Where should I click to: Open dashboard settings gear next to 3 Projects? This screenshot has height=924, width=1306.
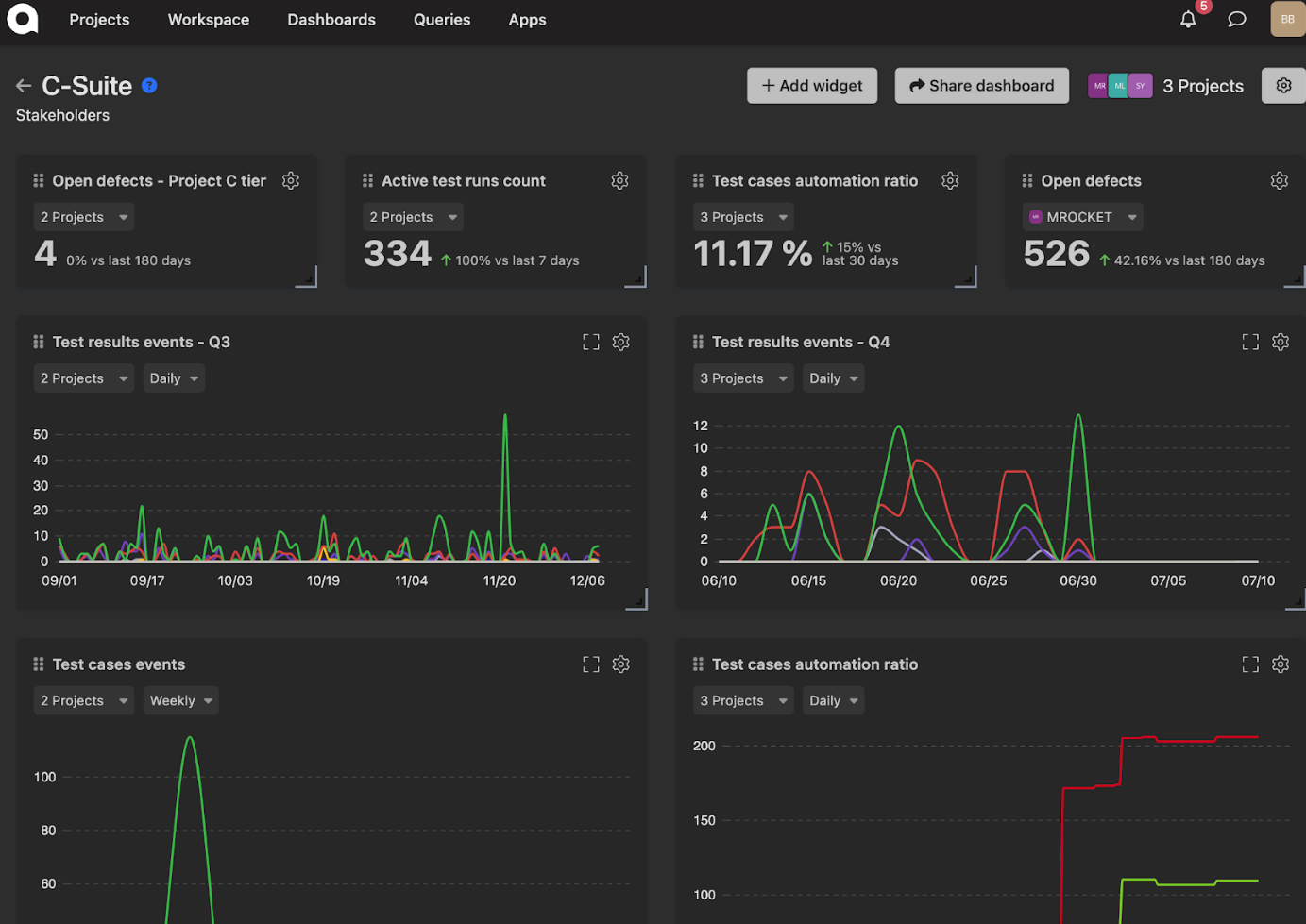(x=1283, y=86)
